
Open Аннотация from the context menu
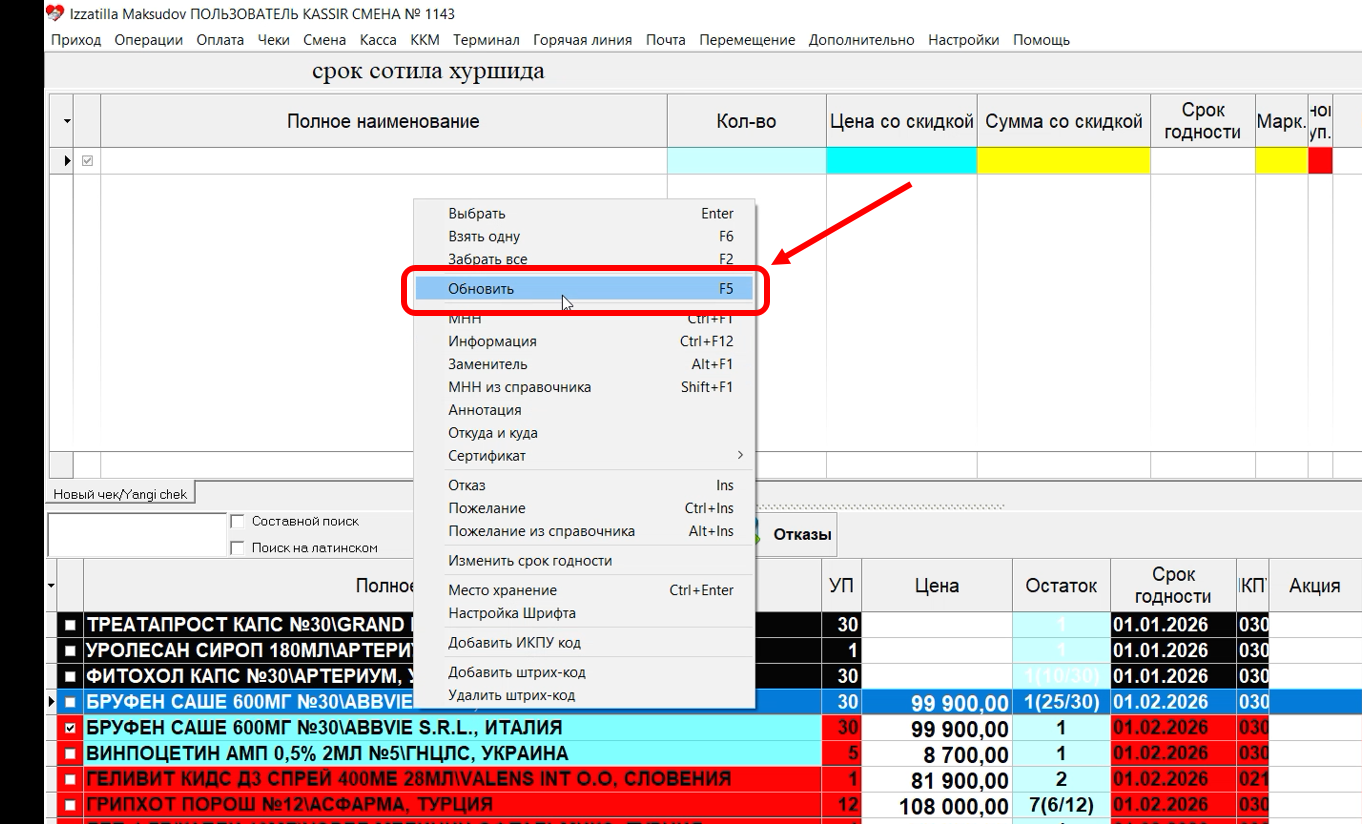pos(584,410)
